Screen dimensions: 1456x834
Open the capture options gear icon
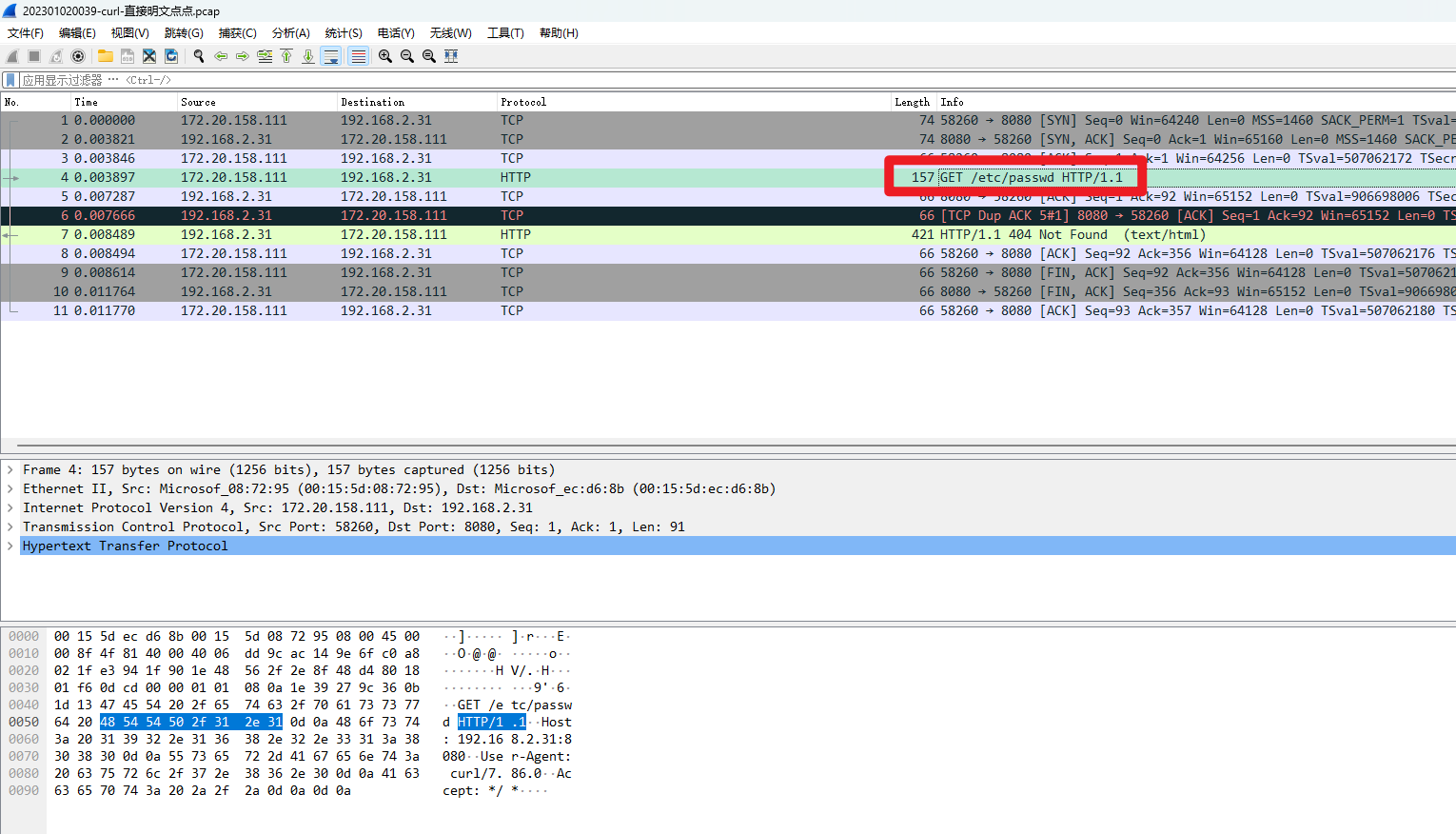[78, 56]
